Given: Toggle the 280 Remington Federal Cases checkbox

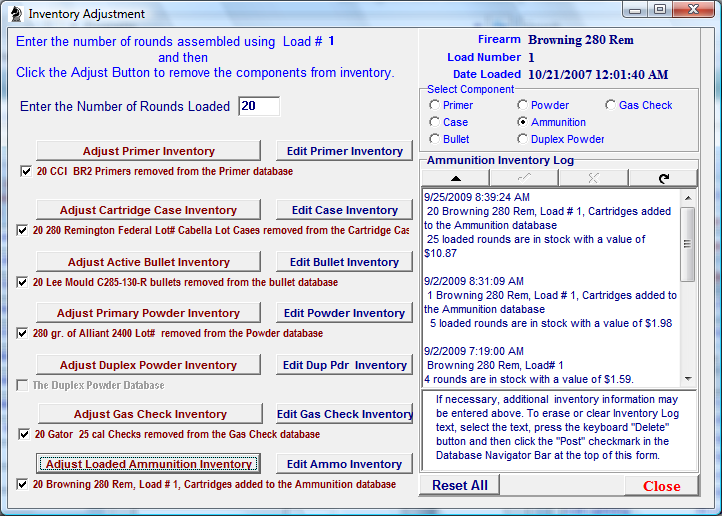Looking at the screenshot, I should 22,230.
